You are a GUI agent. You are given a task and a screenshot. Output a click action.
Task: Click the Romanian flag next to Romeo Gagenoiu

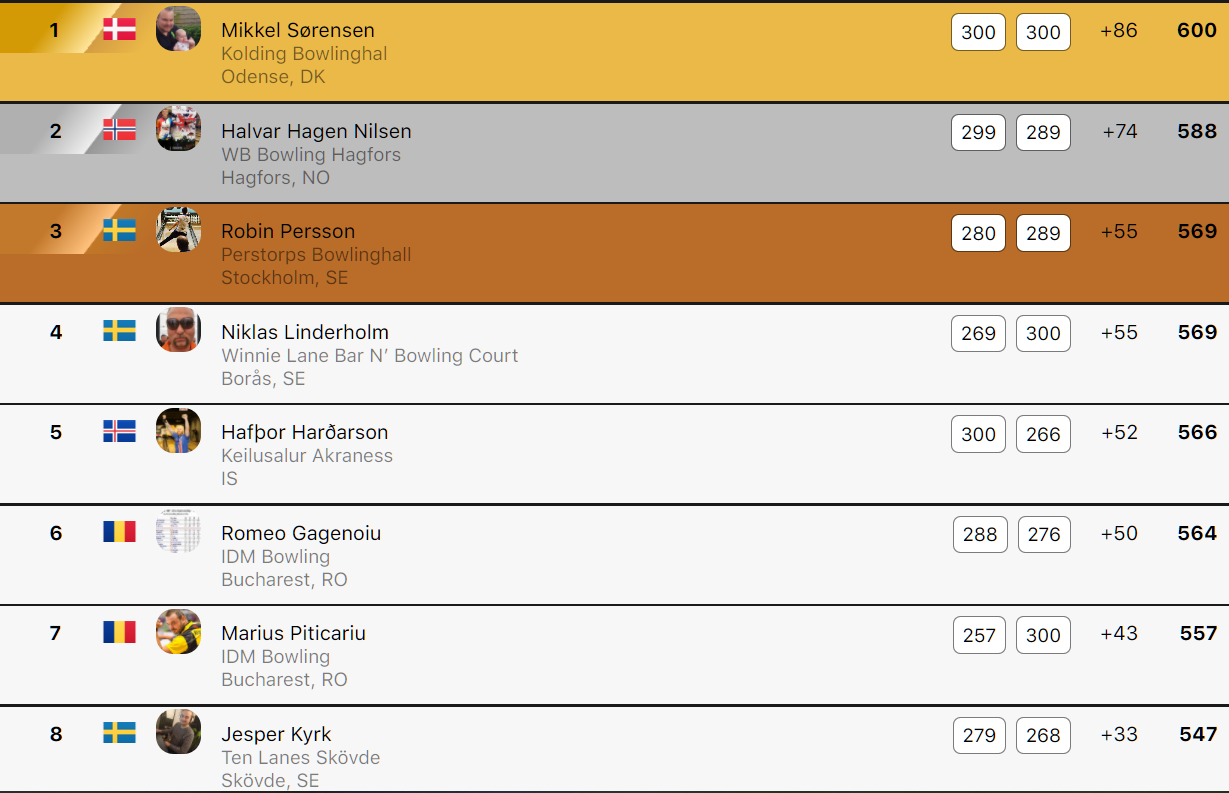pos(119,531)
